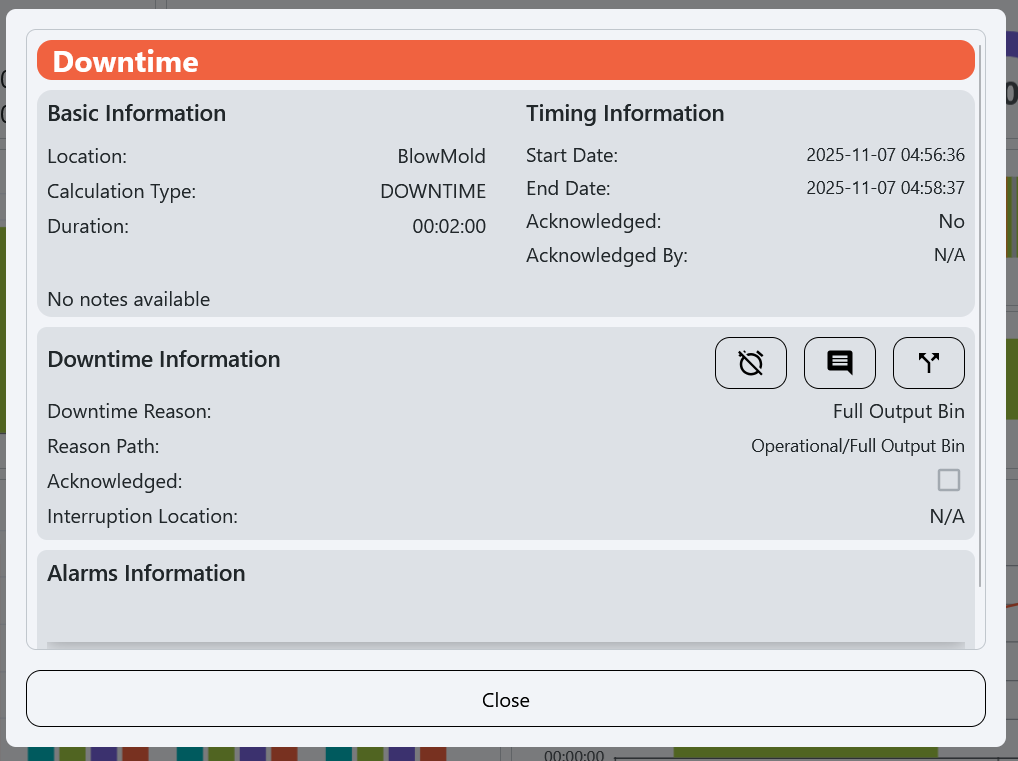This screenshot has height=761, width=1018.
Task: Expand the Alarms Information section
Action: click(146, 573)
